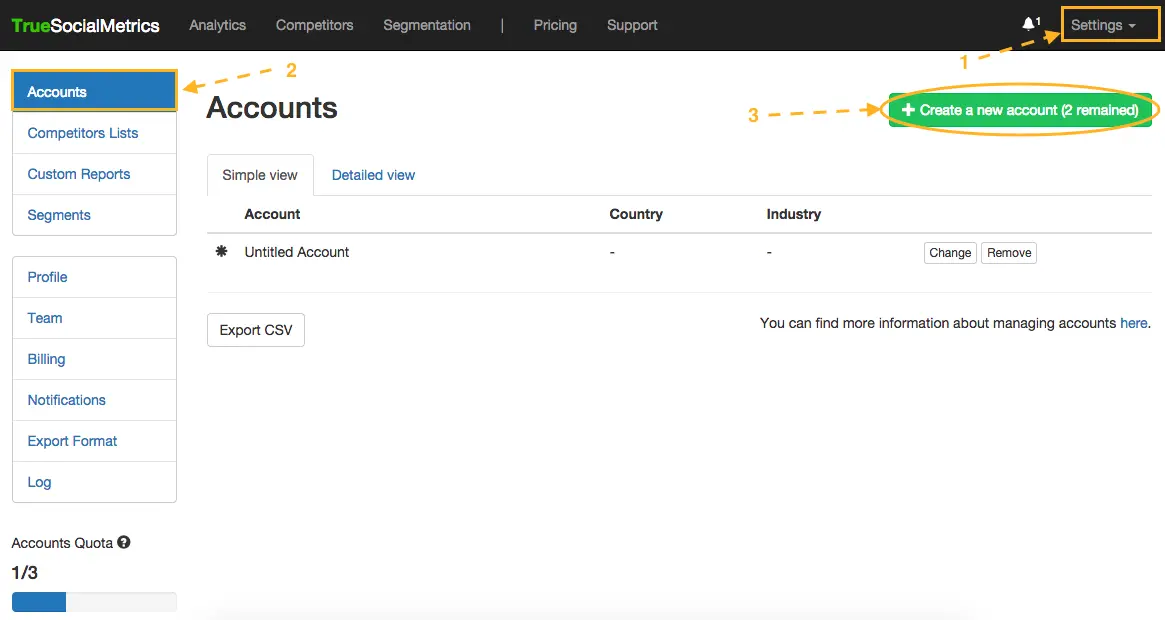Screen dimensions: 1165x620
Task: Export accounts as CSV
Action: click(x=256, y=330)
